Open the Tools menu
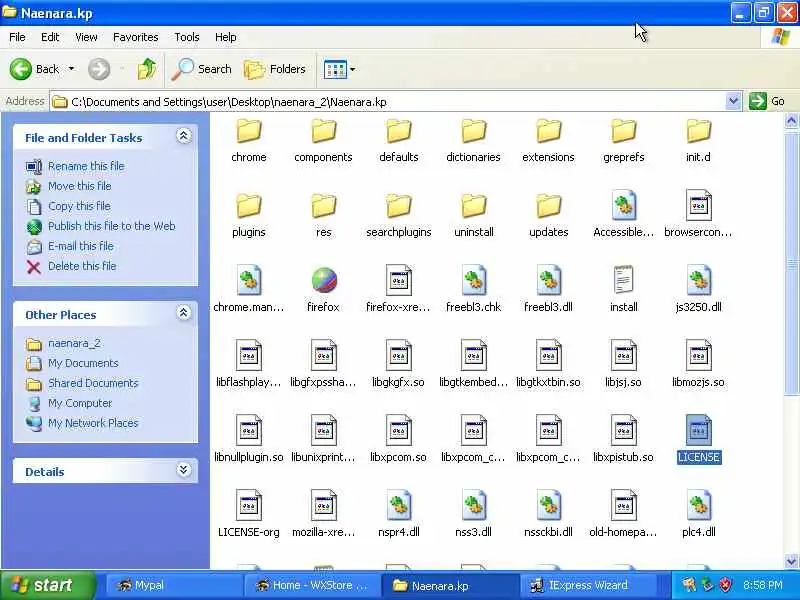Image resolution: width=800 pixels, height=600 pixels. coord(187,37)
